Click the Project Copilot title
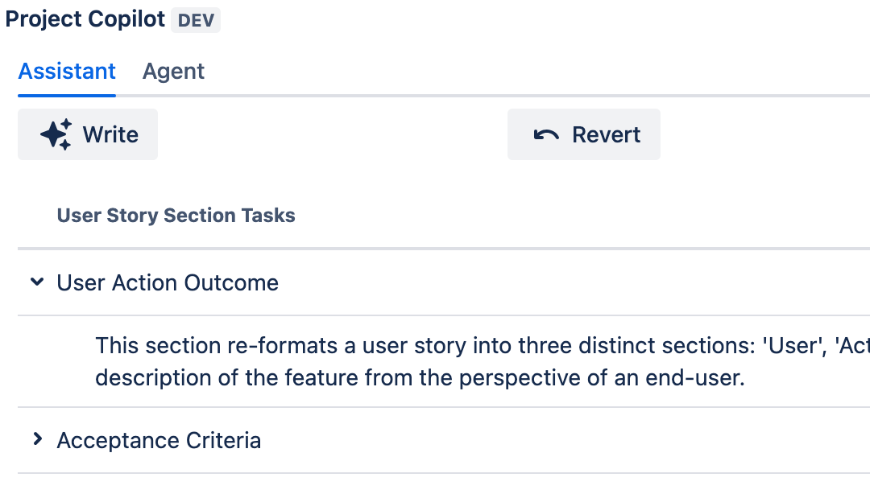This screenshot has width=870, height=494. pyautogui.click(x=85, y=20)
